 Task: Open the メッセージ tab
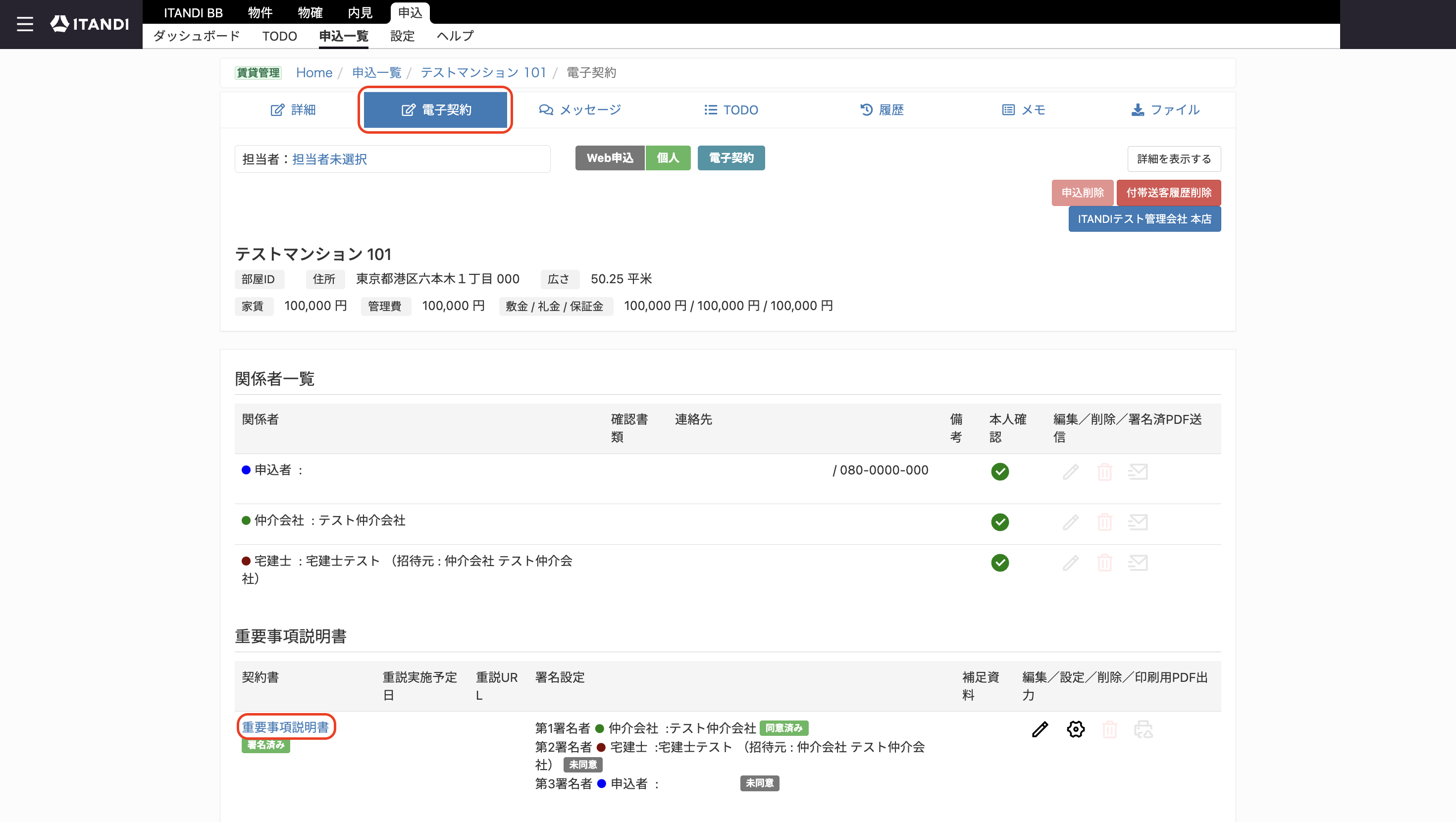(580, 109)
